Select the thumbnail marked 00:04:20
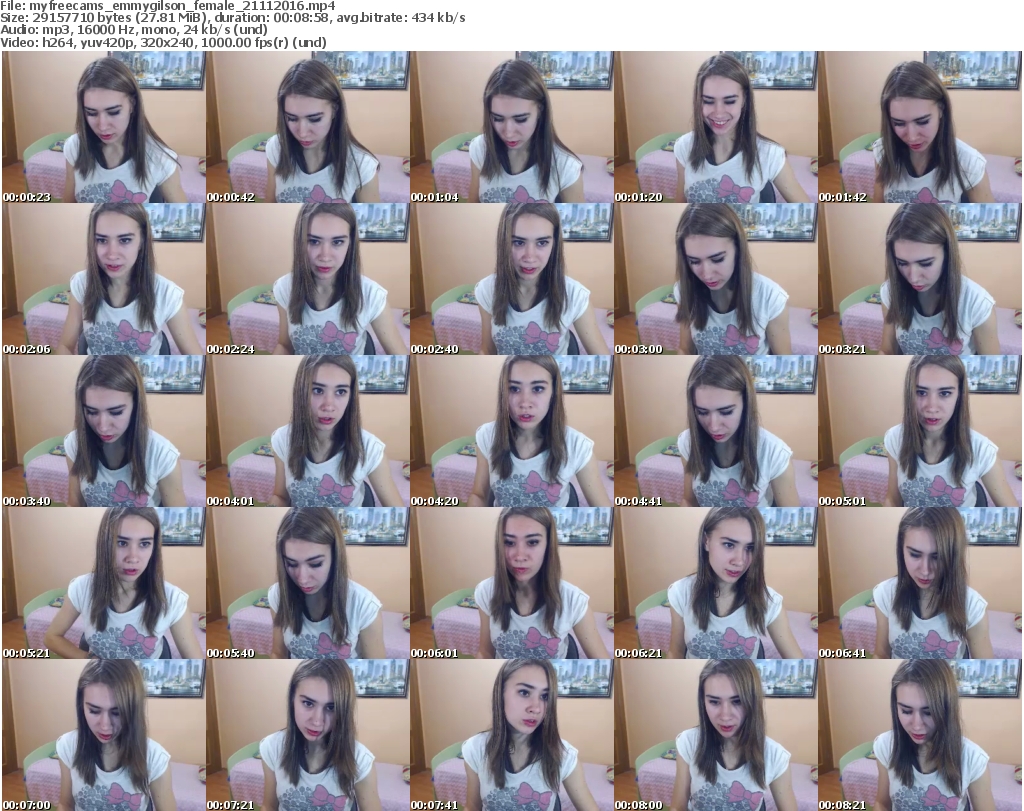The height and width of the screenshot is (811, 1024). (511, 431)
